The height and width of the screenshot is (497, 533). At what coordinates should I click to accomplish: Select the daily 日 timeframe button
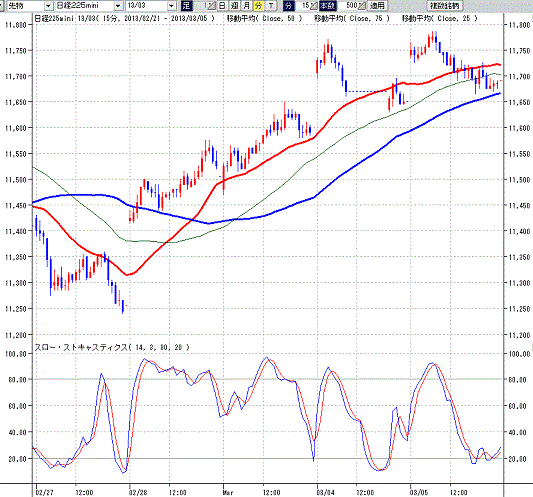click(222, 5)
